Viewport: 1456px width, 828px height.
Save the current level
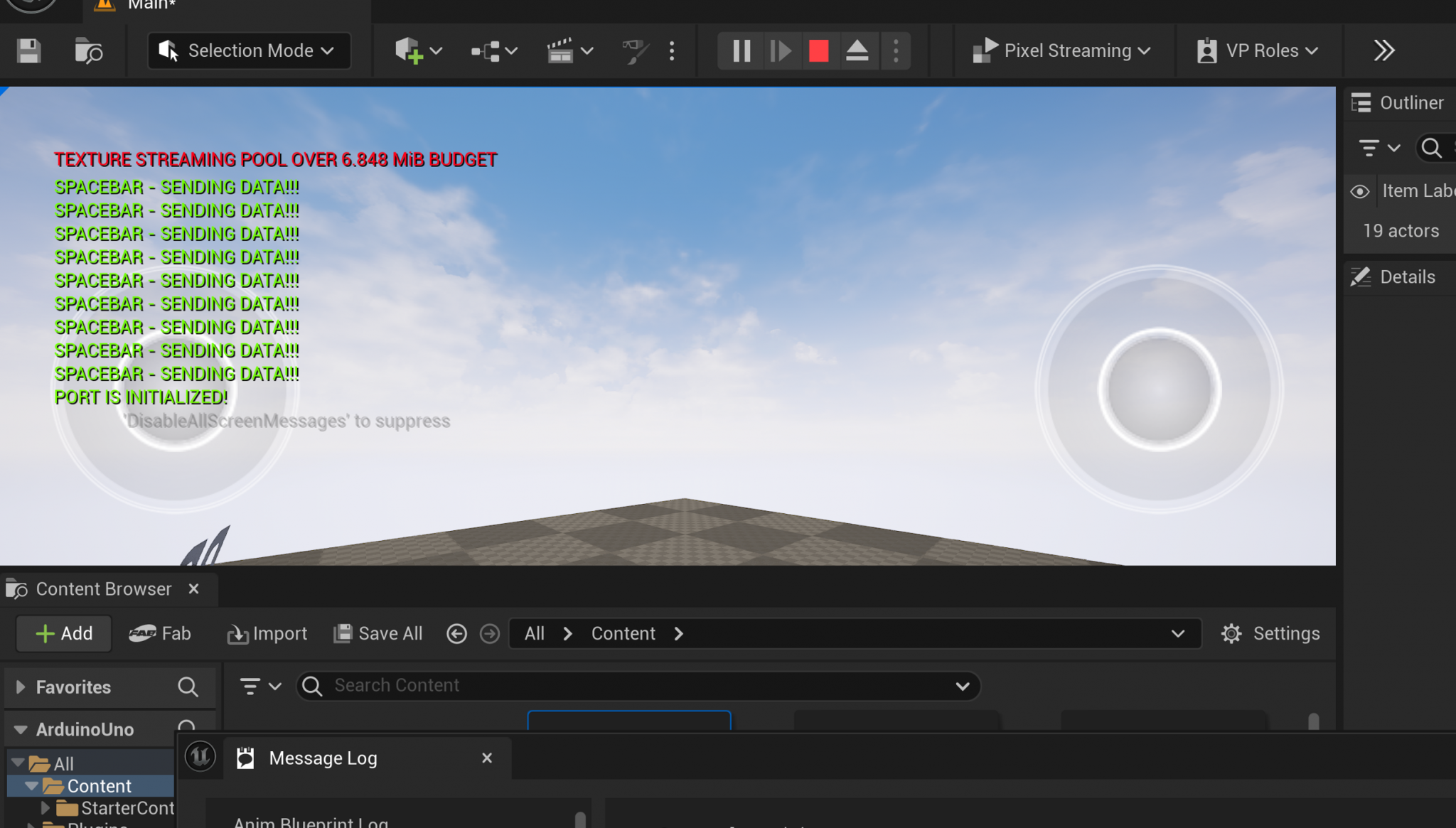click(28, 50)
